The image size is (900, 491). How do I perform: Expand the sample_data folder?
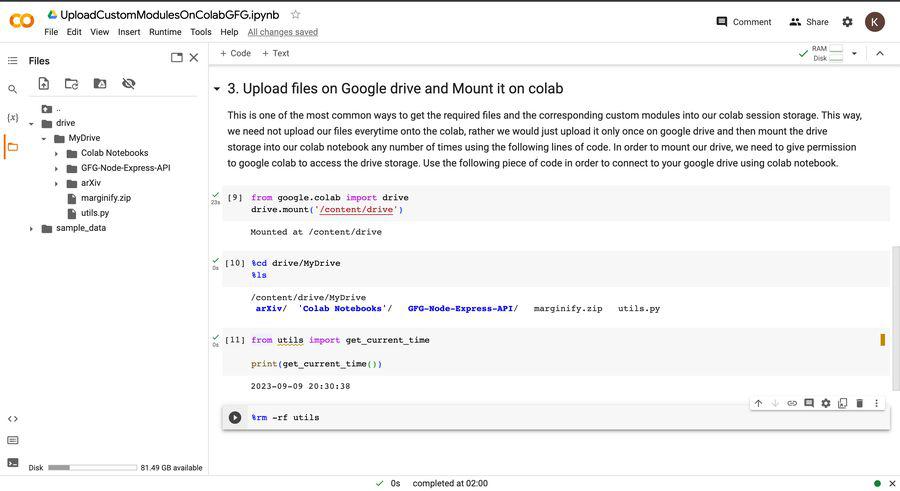coord(31,229)
